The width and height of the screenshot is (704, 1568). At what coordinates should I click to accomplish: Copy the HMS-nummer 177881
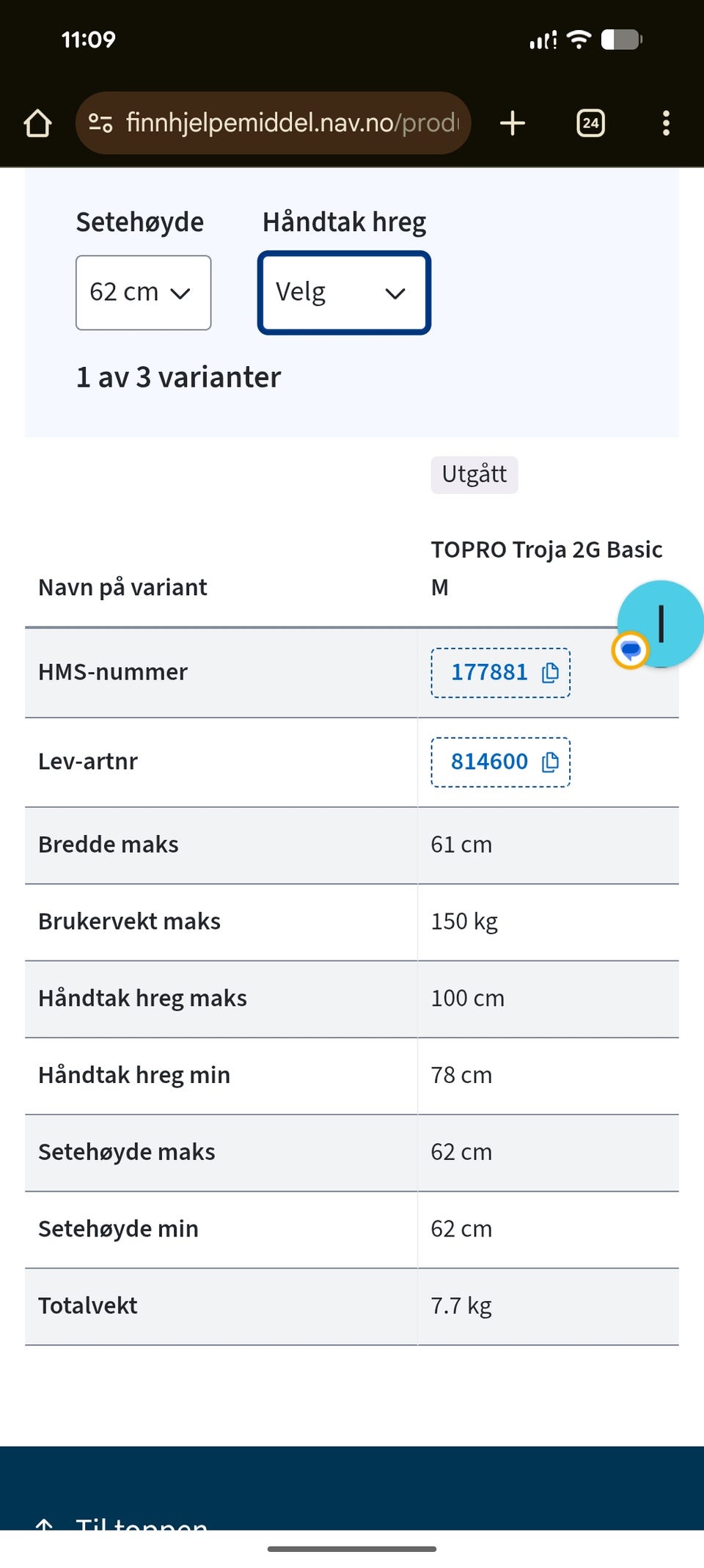tap(501, 672)
